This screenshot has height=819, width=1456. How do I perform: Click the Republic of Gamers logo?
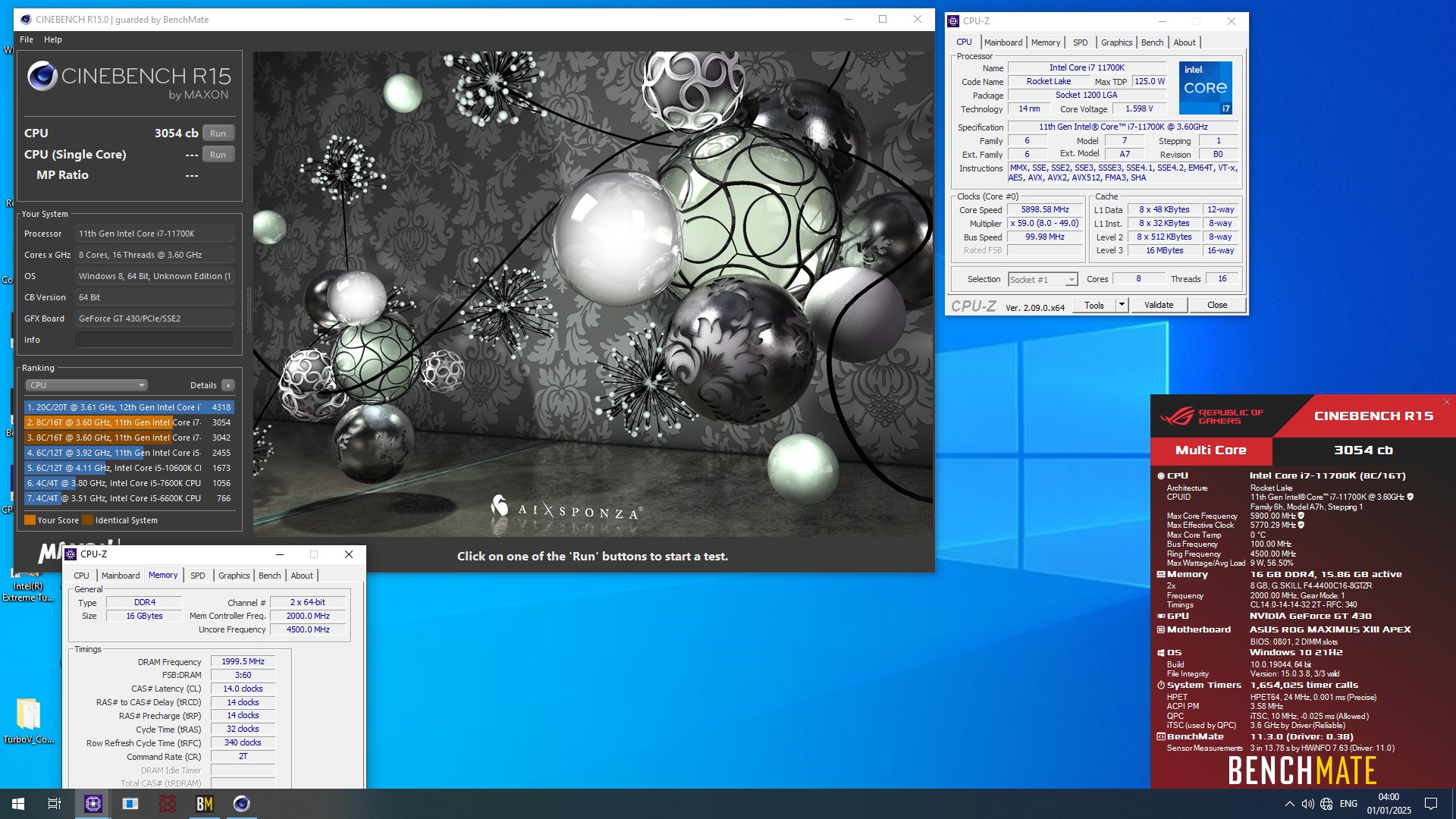pyautogui.click(x=1212, y=416)
